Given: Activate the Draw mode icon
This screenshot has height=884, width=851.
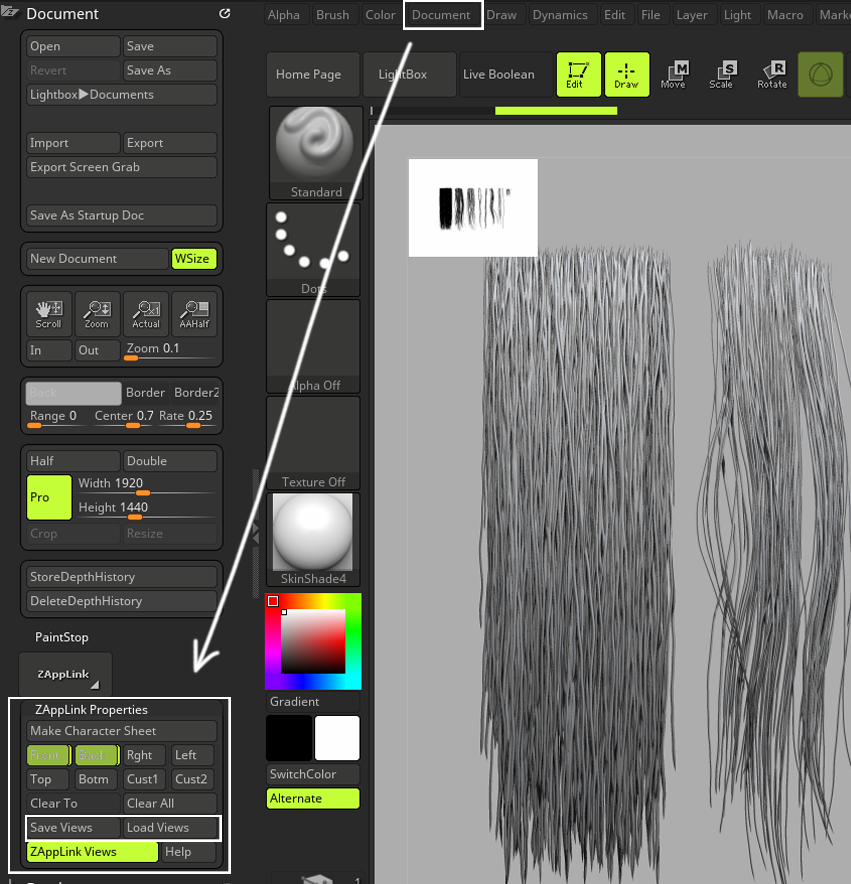Looking at the screenshot, I should [627, 74].
